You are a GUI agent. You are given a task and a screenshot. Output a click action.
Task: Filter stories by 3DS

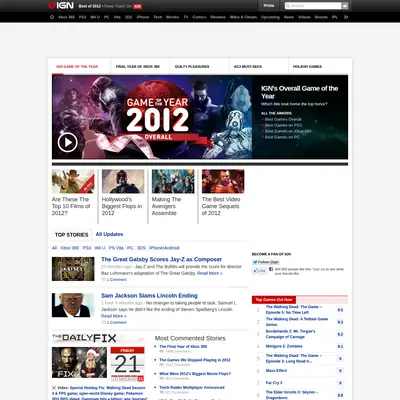(141, 248)
